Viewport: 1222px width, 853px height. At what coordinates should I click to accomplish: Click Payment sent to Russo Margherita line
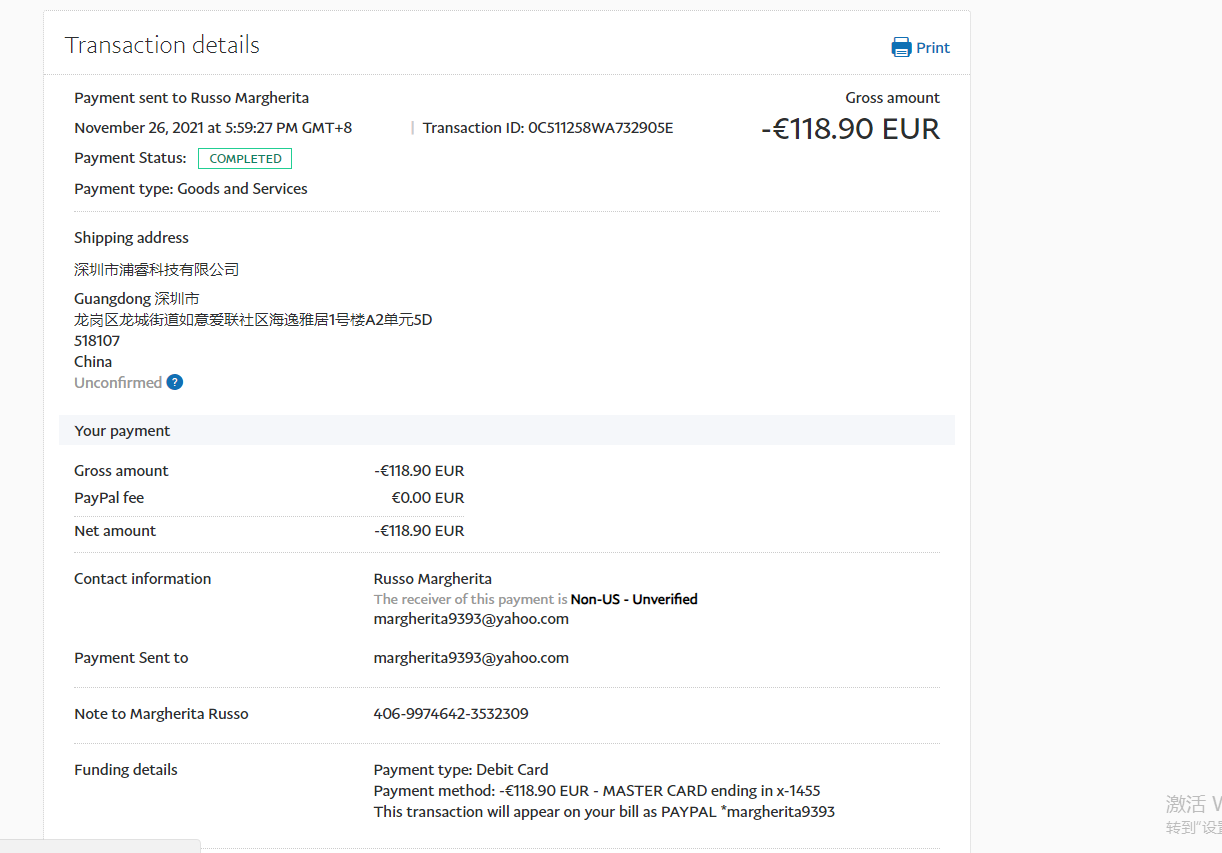(x=191, y=98)
